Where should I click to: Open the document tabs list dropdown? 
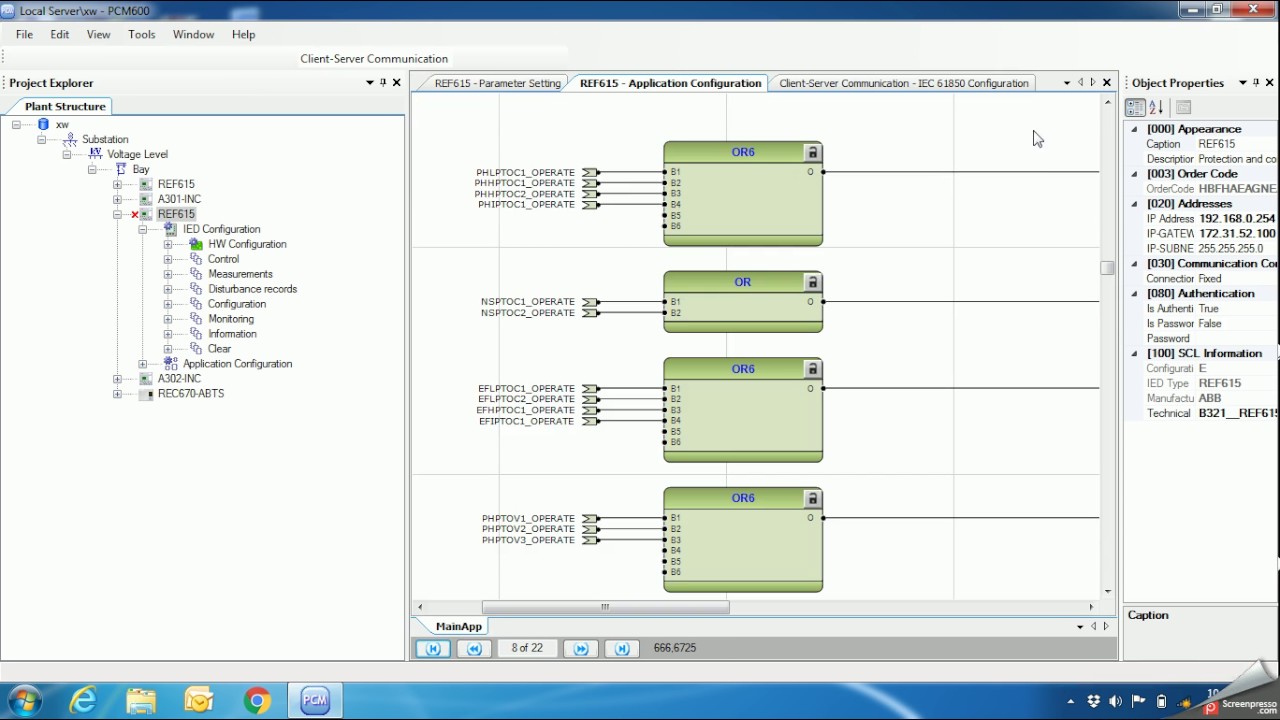(x=1067, y=83)
